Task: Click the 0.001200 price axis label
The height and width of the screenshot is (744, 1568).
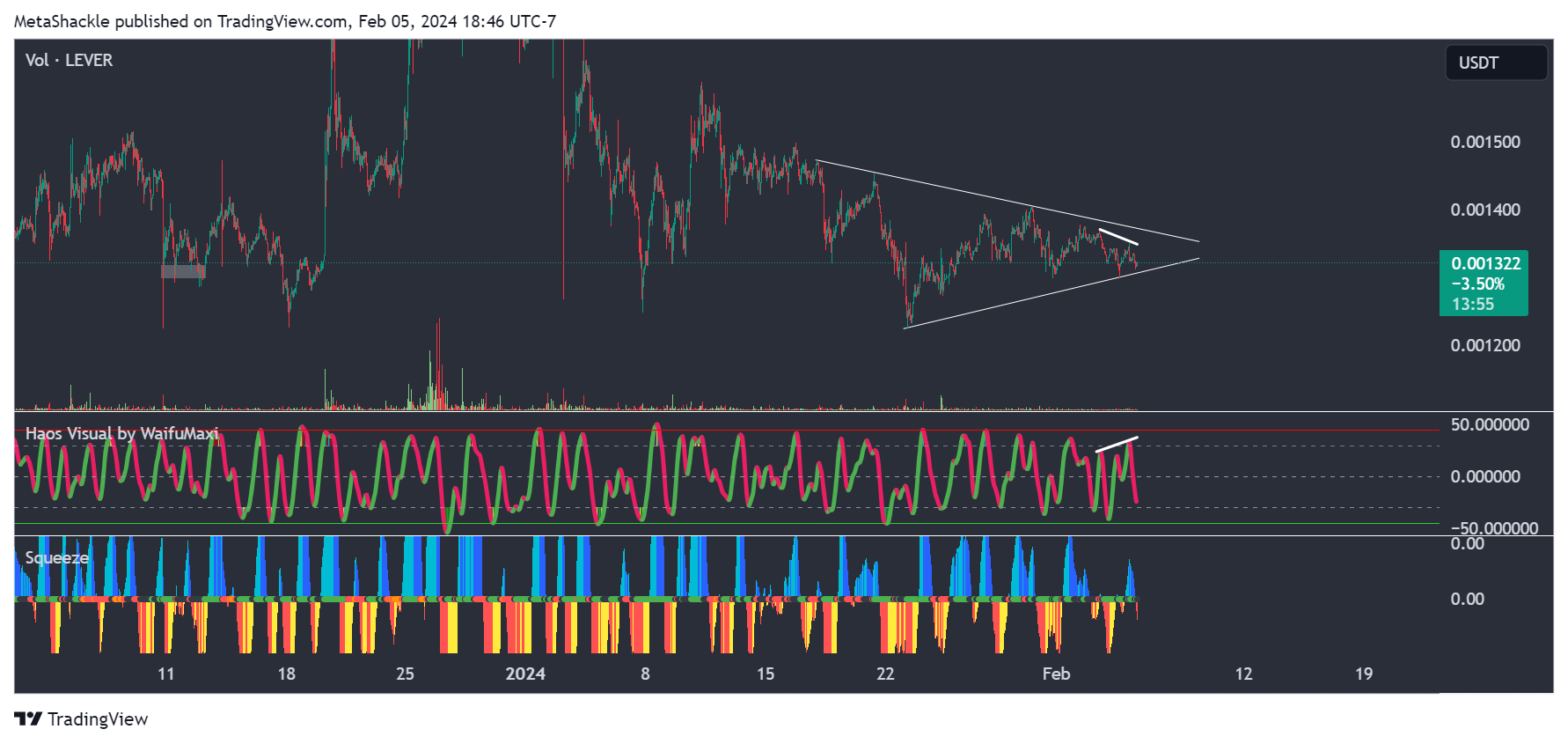Action: (1485, 345)
